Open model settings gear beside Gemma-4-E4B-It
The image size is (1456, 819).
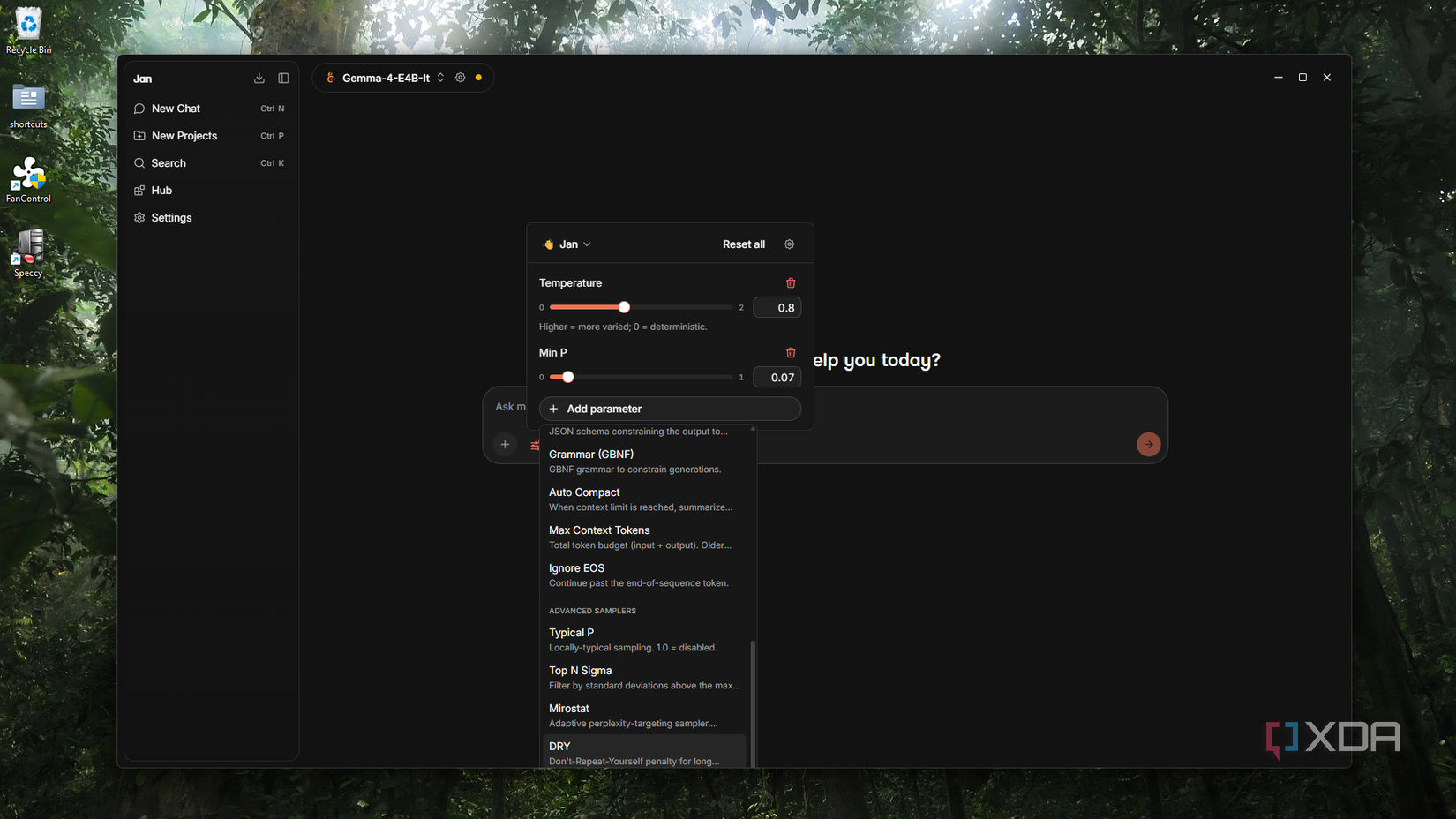point(461,78)
